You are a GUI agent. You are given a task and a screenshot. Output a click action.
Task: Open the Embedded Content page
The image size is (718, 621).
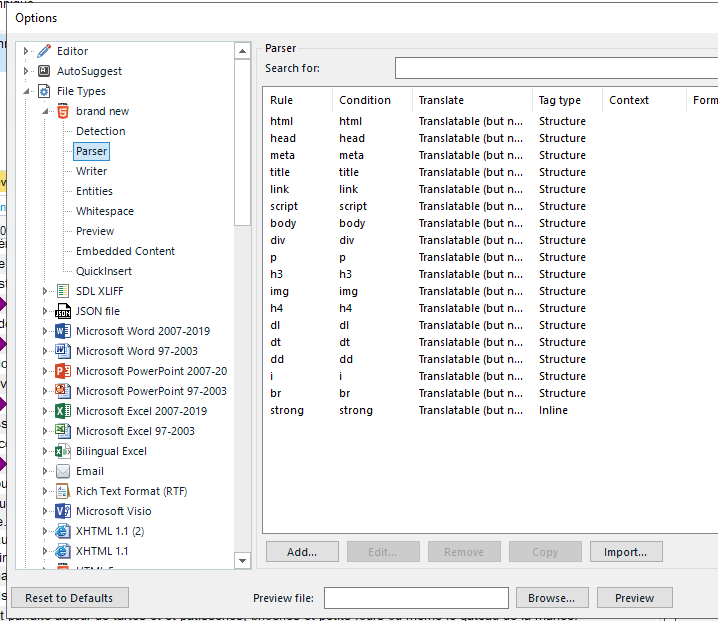125,251
